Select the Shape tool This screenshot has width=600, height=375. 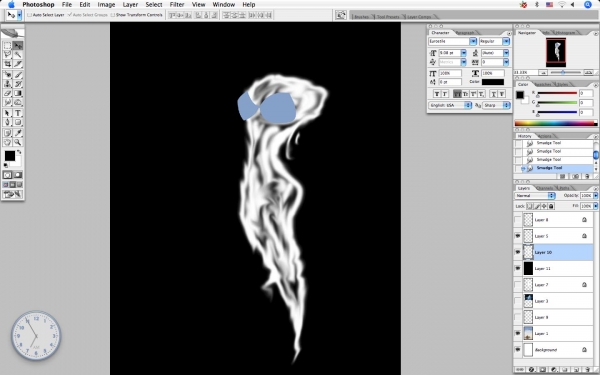coord(18,122)
